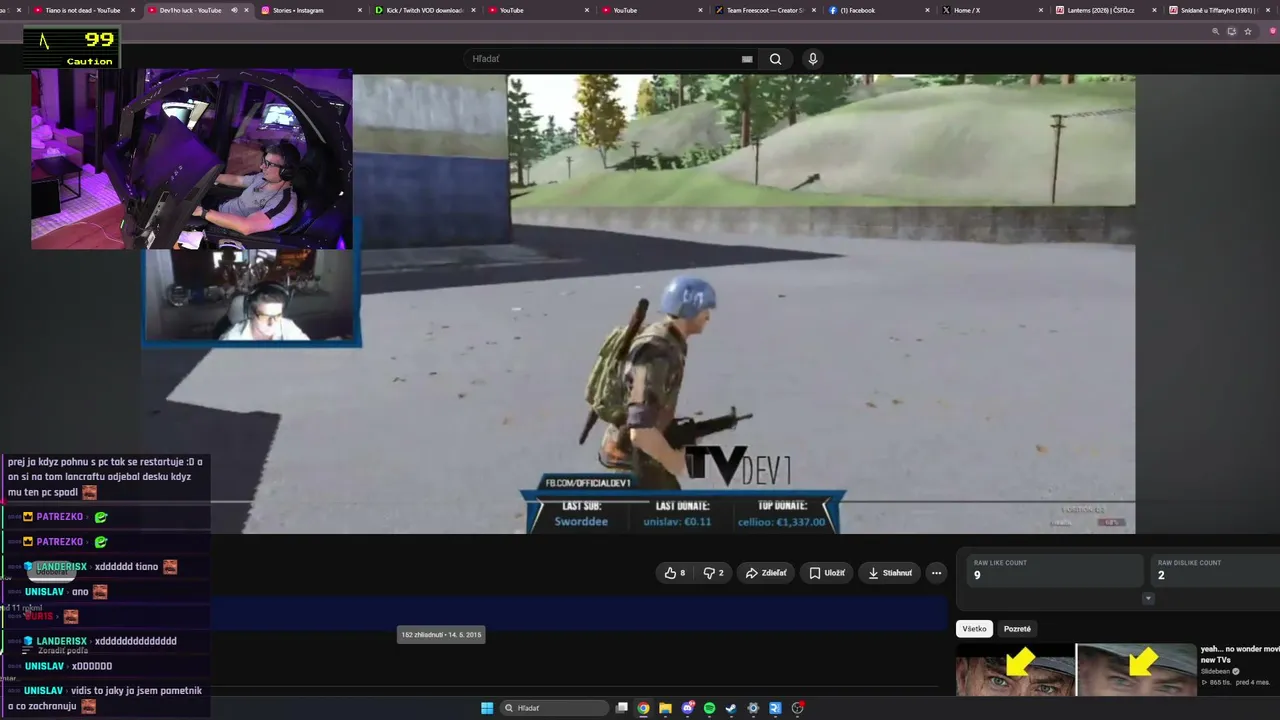Select the Všetko filter chip
The height and width of the screenshot is (720, 1280).
click(974, 629)
